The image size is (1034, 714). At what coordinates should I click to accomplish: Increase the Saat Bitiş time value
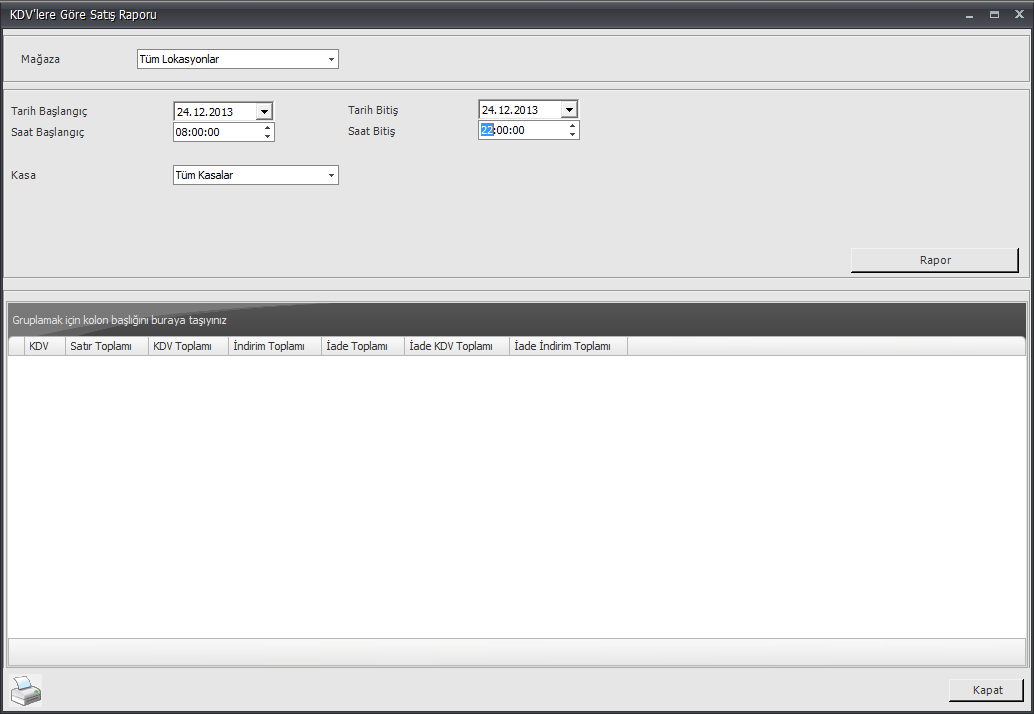point(572,125)
